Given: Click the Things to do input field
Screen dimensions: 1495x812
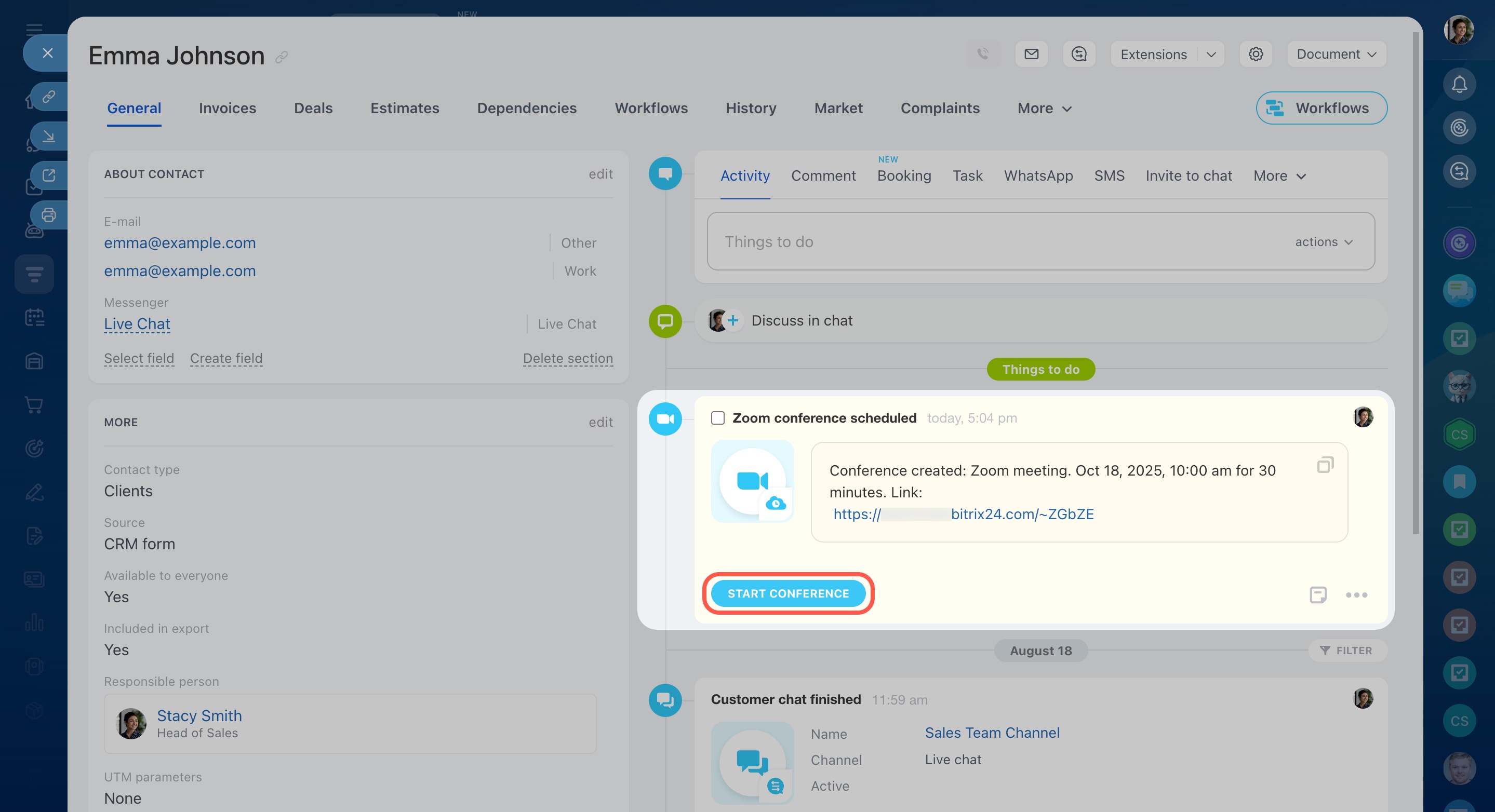Looking at the screenshot, I should pos(986,242).
